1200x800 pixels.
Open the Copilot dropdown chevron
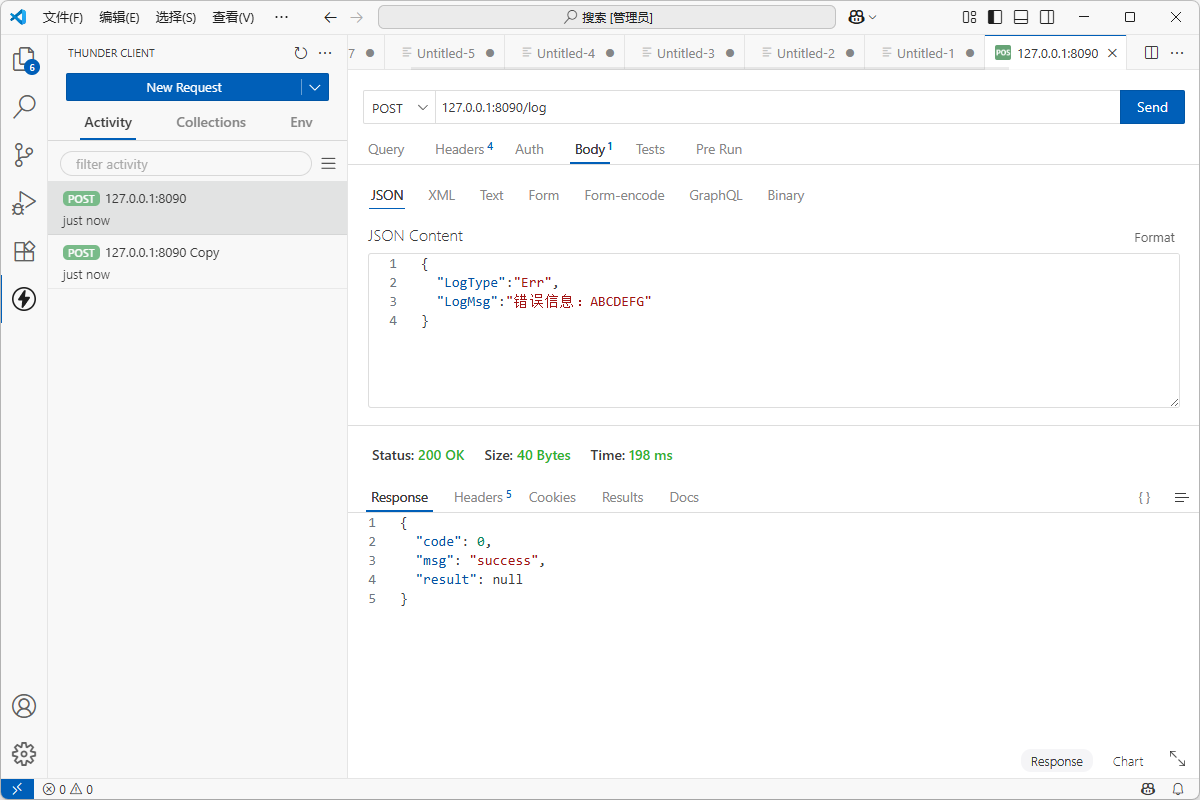point(873,17)
